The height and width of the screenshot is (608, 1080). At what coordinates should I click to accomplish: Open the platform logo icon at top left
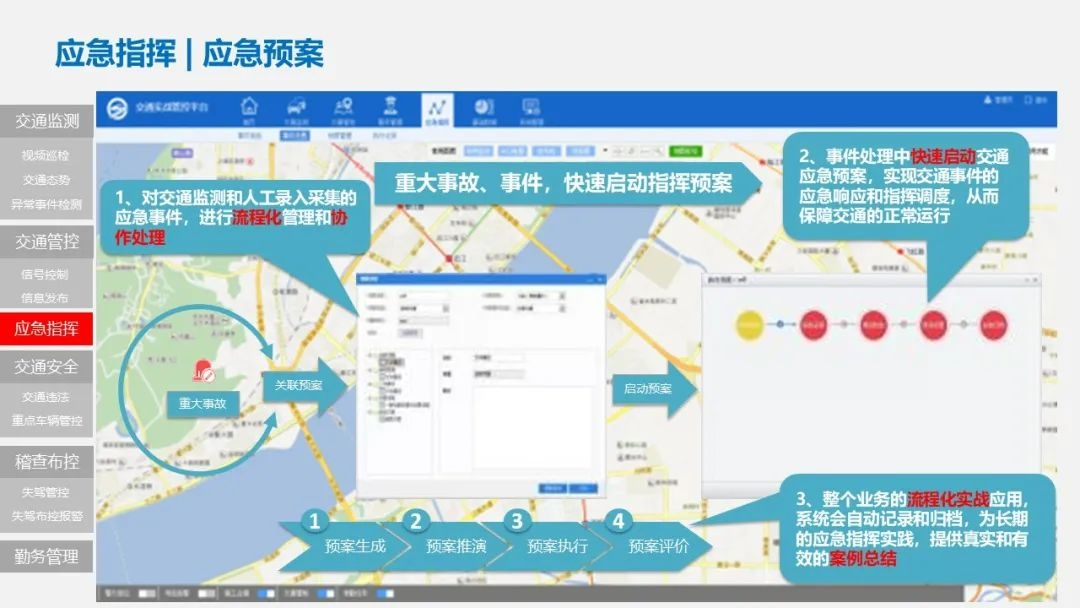coord(117,108)
